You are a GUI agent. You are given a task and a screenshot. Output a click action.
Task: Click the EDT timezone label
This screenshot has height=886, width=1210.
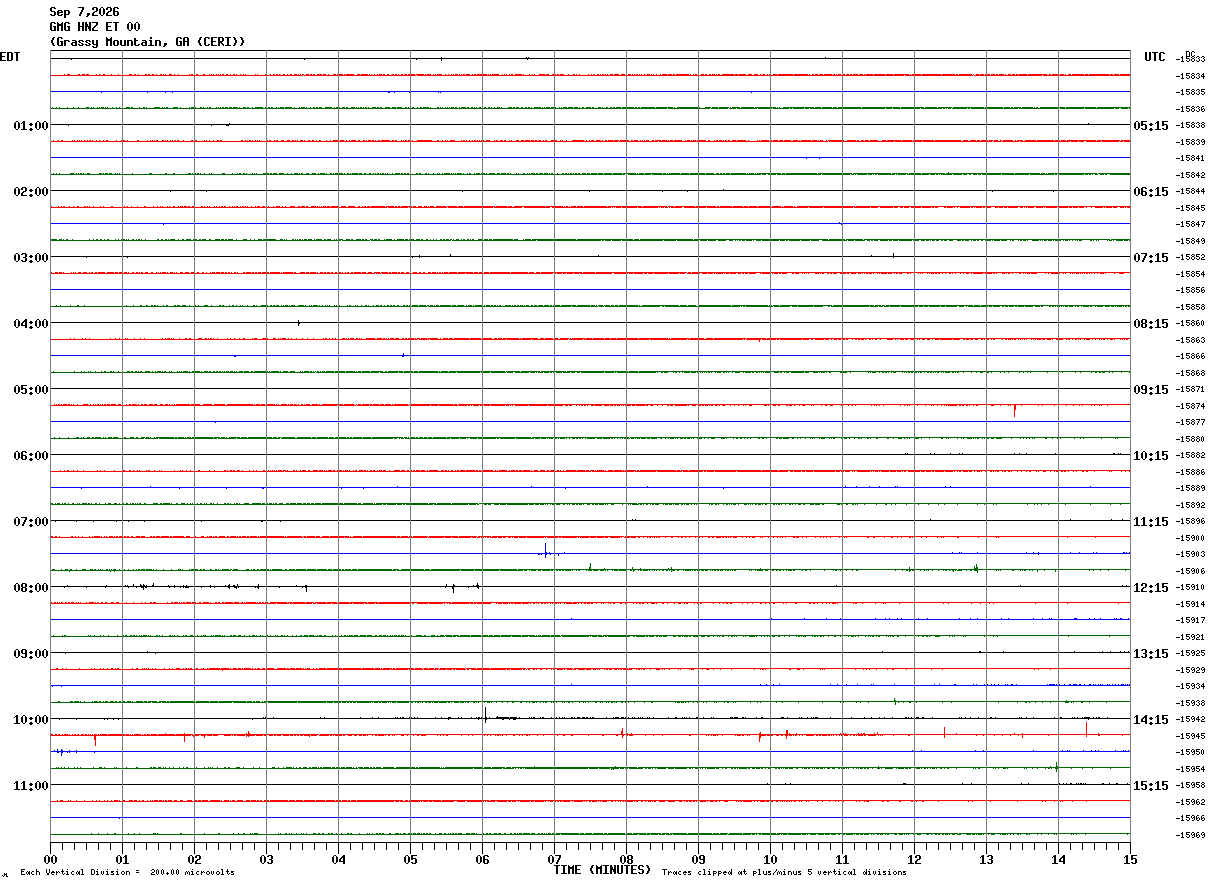tap(9, 57)
